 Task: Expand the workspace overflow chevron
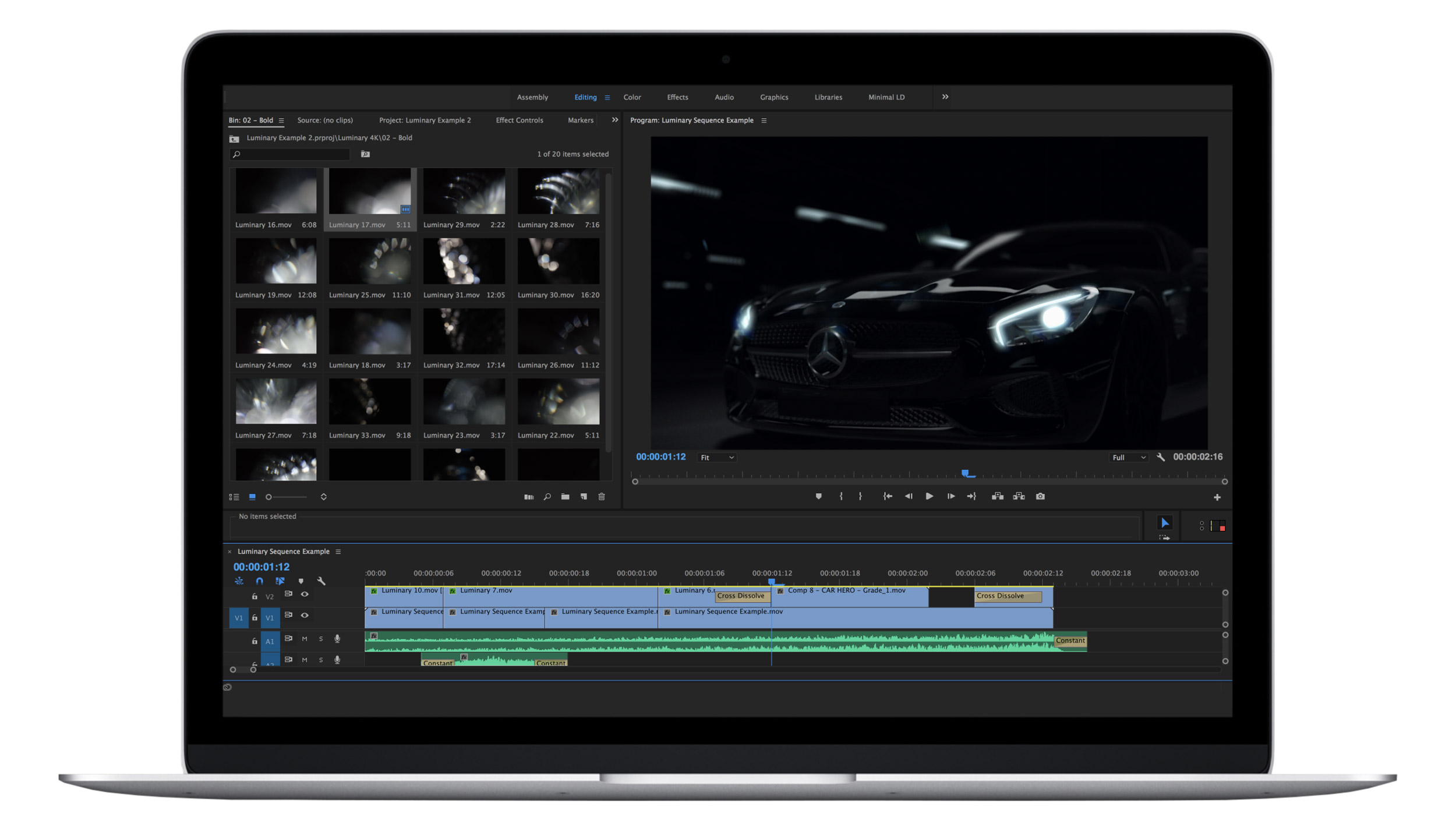[x=945, y=97]
